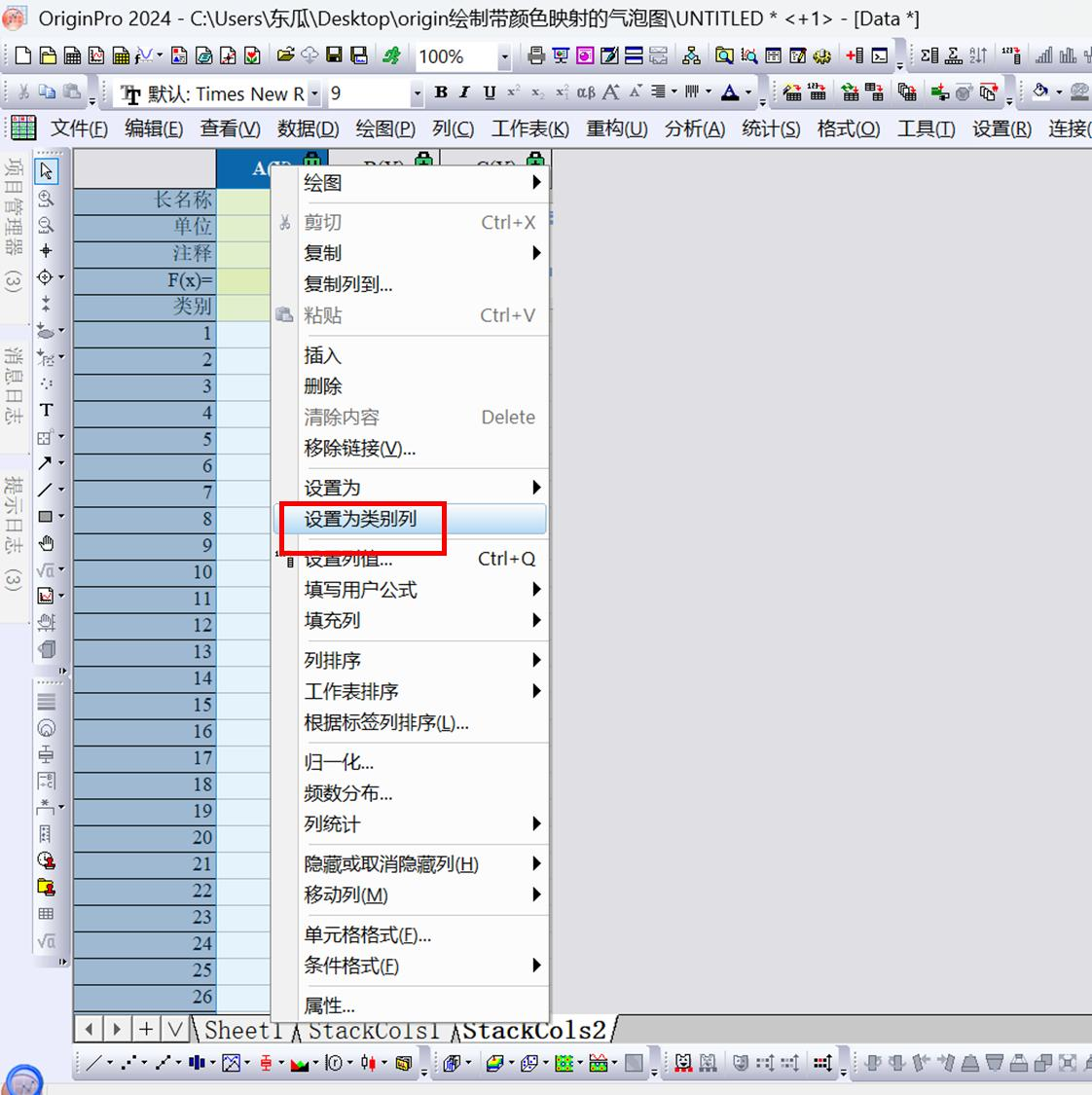Switch to the StackCols1 tab
The height and width of the screenshot is (1095, 1092).
tap(375, 1030)
